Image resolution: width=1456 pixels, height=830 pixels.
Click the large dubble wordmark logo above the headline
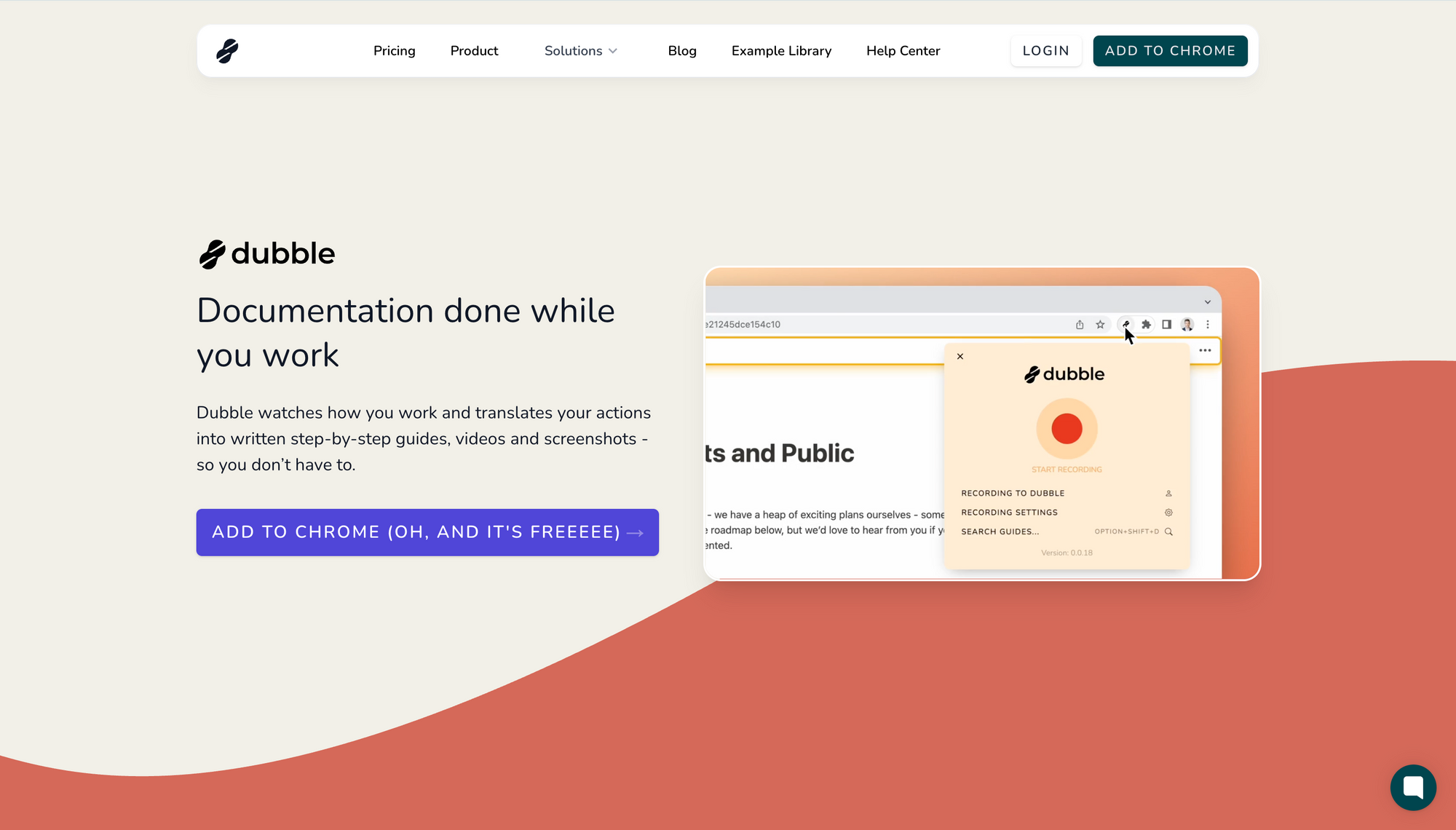click(x=266, y=254)
